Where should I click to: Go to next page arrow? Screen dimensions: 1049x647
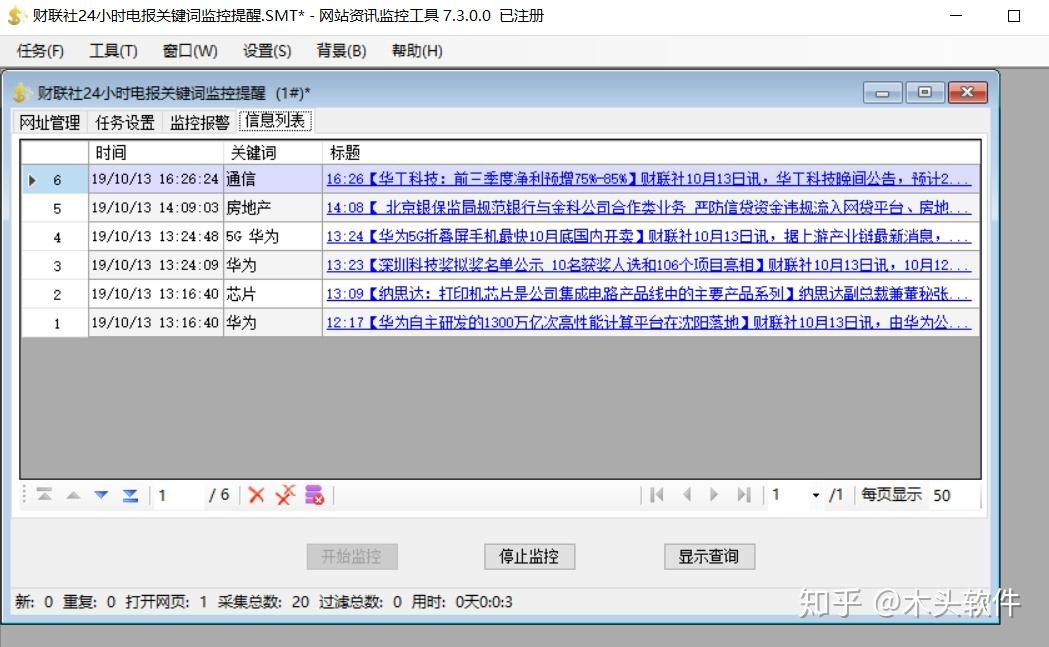[714, 494]
